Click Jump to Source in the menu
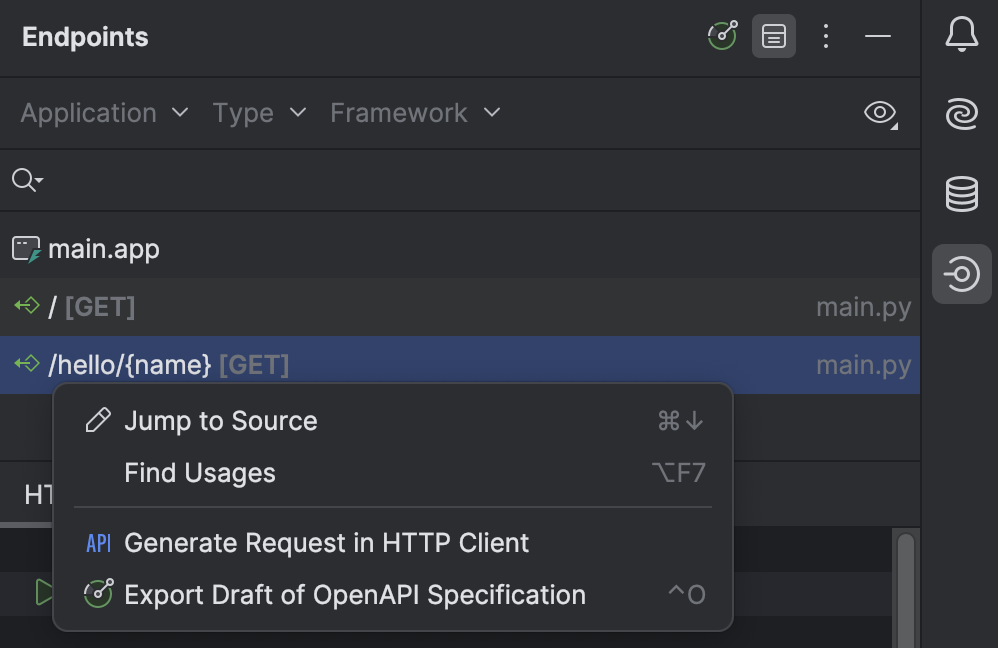Image resolution: width=998 pixels, height=648 pixels. [x=220, y=420]
